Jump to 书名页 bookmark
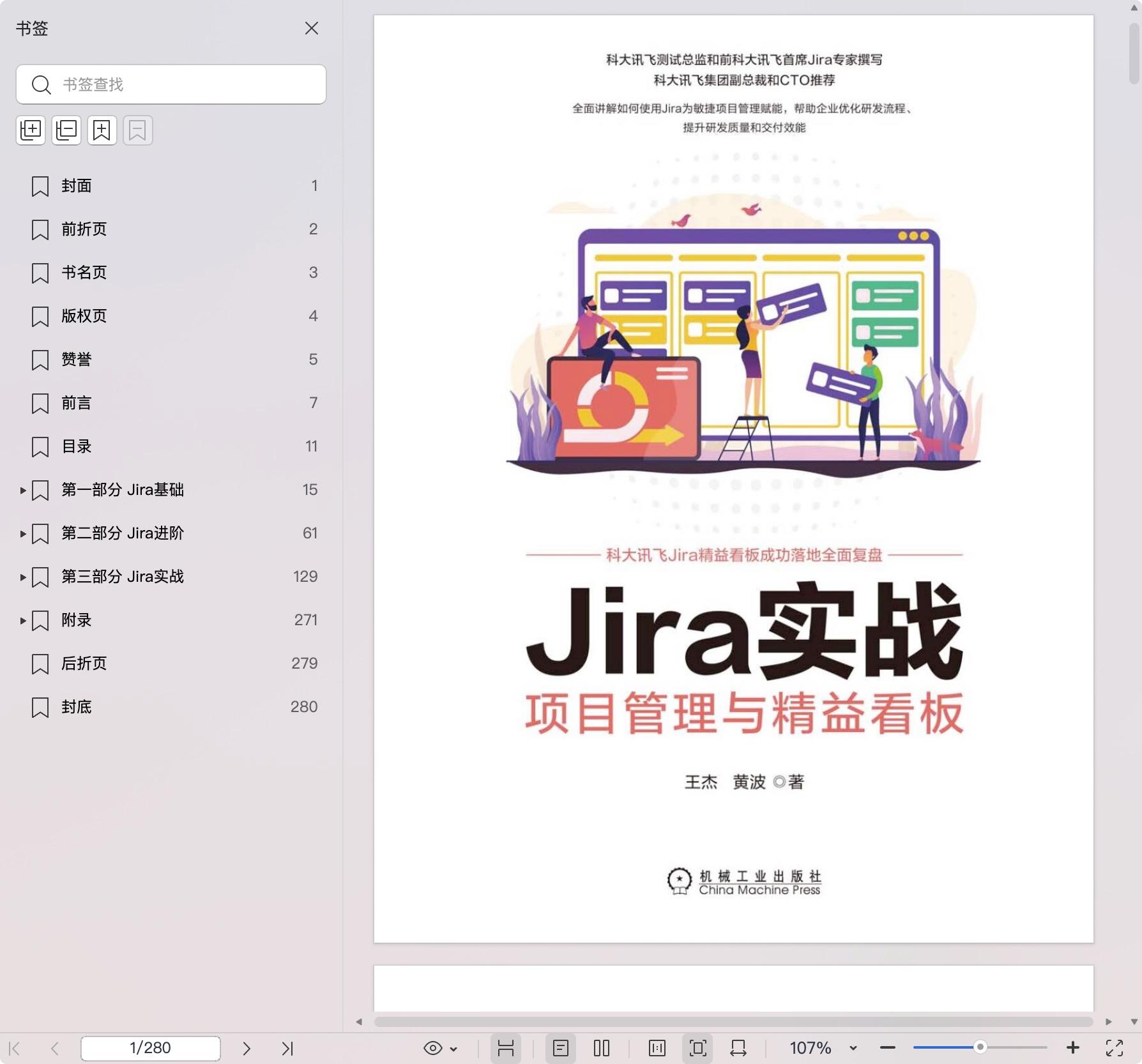Screen dimensions: 1142x1064 [84, 273]
